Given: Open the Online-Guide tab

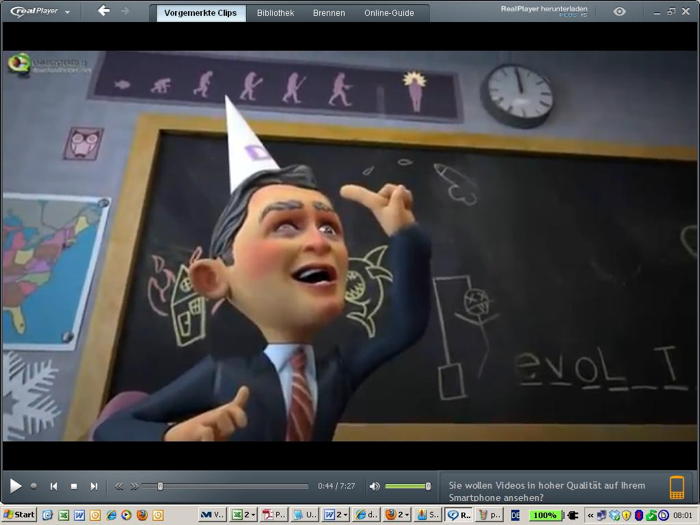Looking at the screenshot, I should pos(389,13).
